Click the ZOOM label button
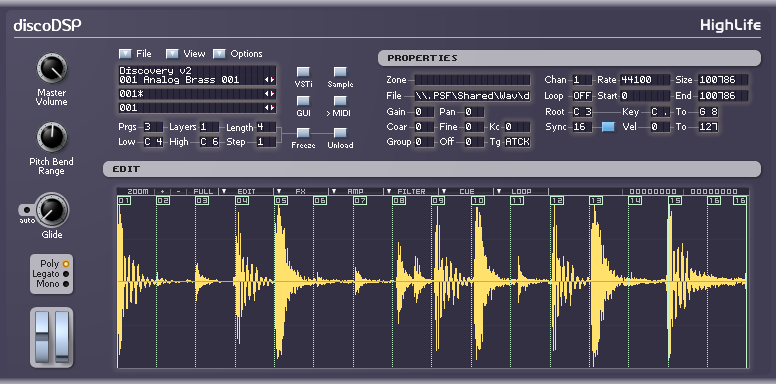This screenshot has width=776, height=384. point(137,191)
